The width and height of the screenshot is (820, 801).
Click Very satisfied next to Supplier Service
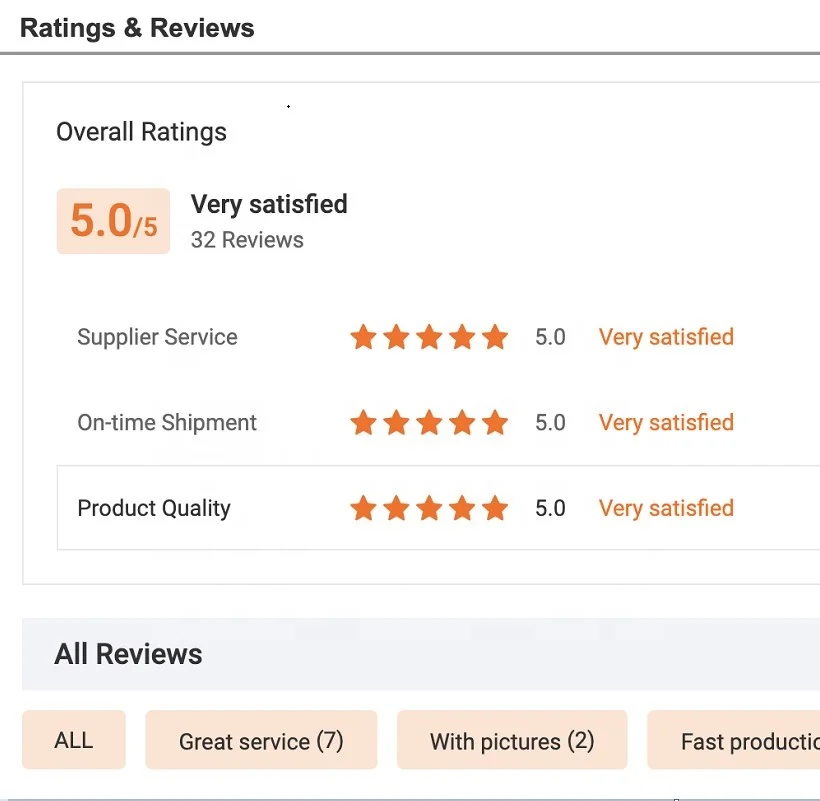666,337
